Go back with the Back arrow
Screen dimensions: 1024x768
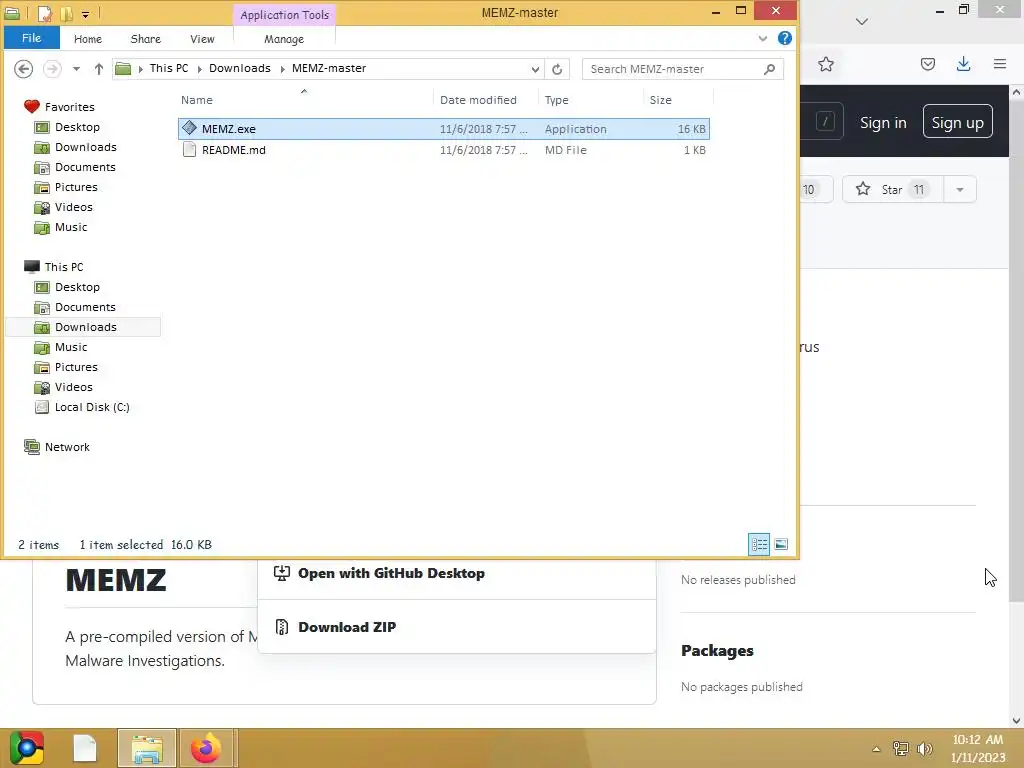tap(24, 69)
